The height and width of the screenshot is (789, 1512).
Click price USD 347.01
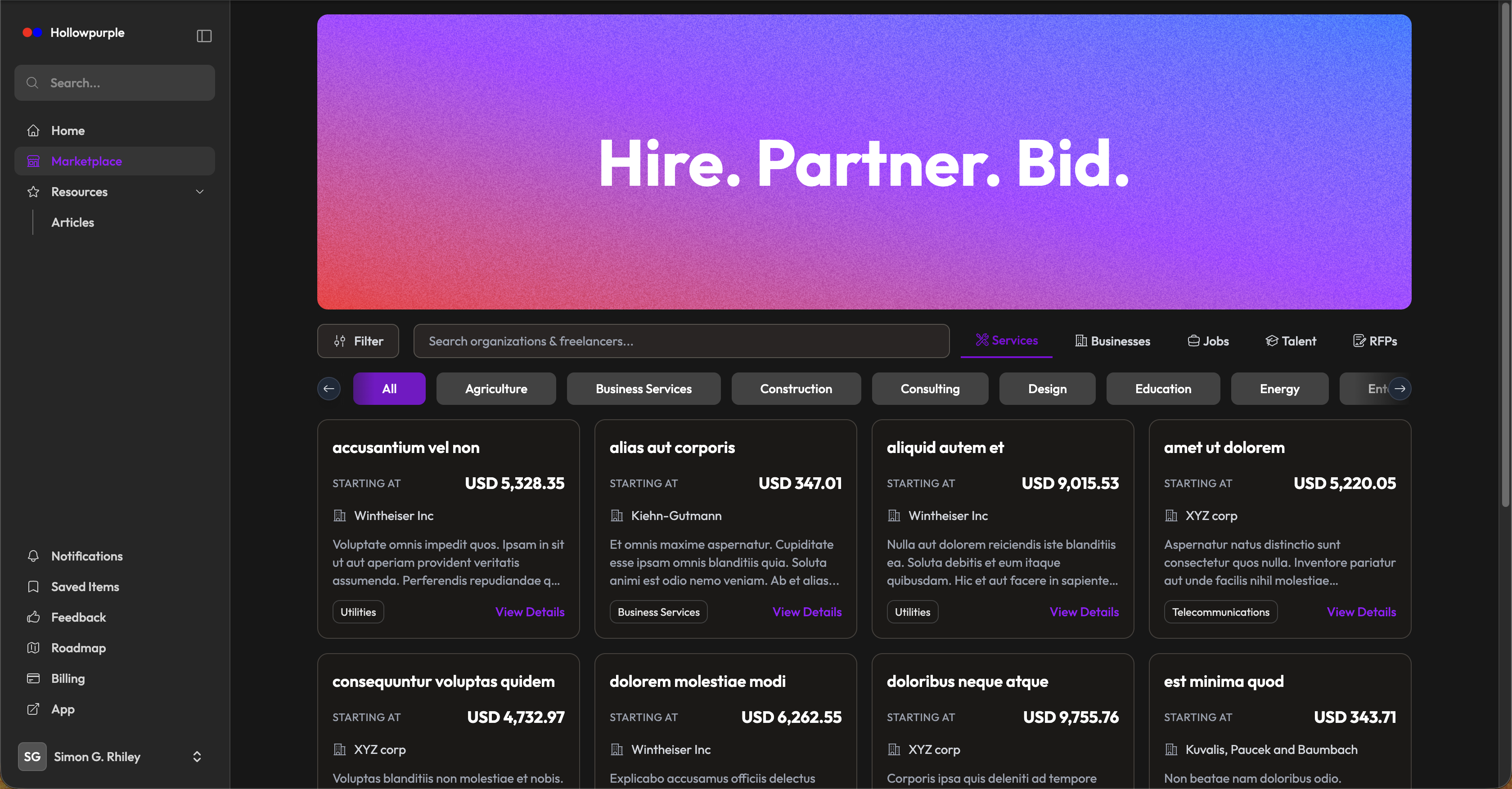click(x=800, y=484)
